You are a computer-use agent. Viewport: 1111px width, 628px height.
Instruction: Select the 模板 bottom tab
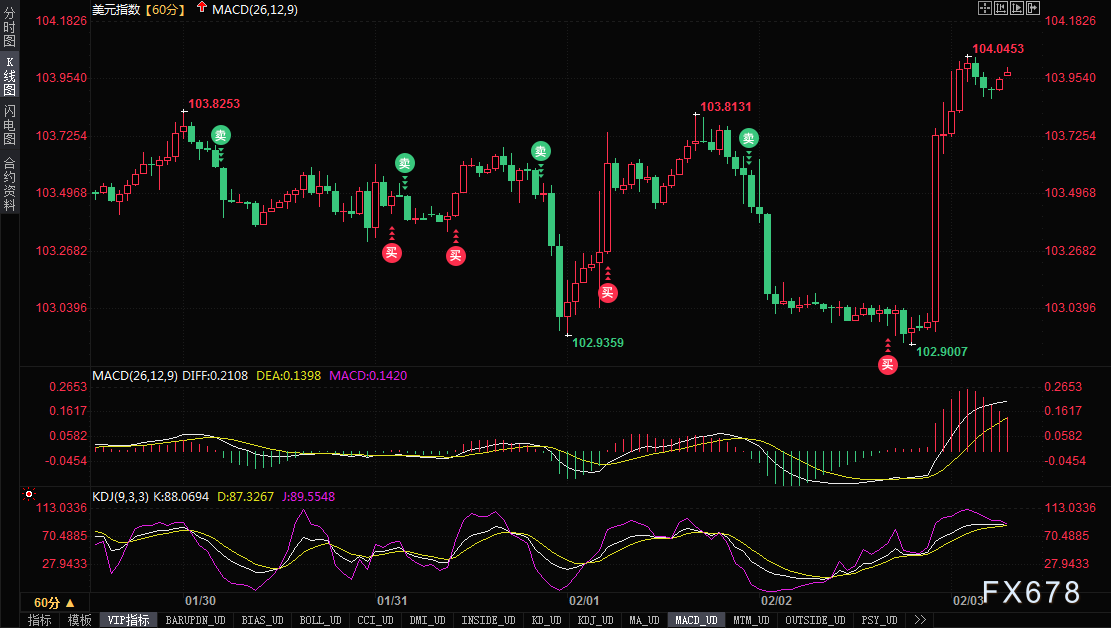[x=79, y=620]
